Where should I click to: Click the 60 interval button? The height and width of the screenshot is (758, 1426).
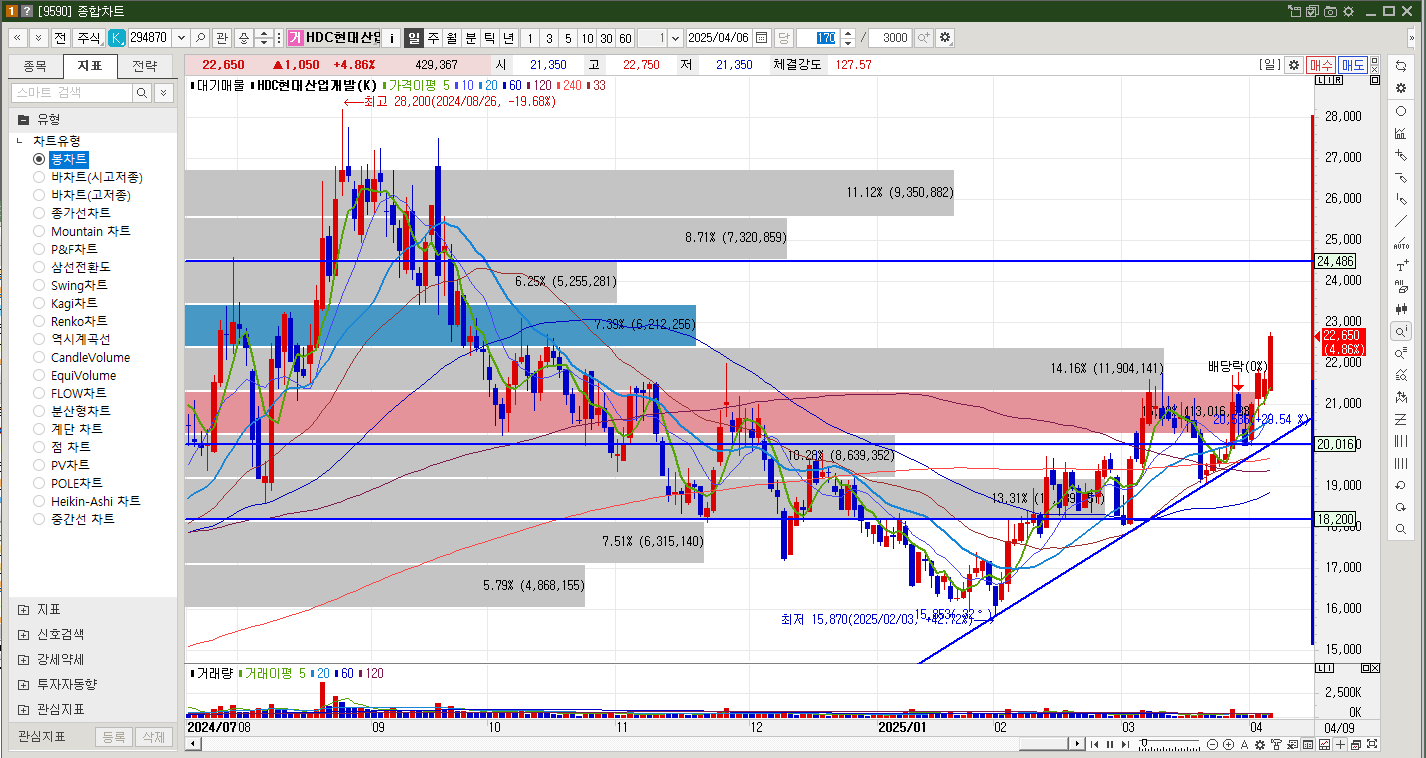pos(625,38)
